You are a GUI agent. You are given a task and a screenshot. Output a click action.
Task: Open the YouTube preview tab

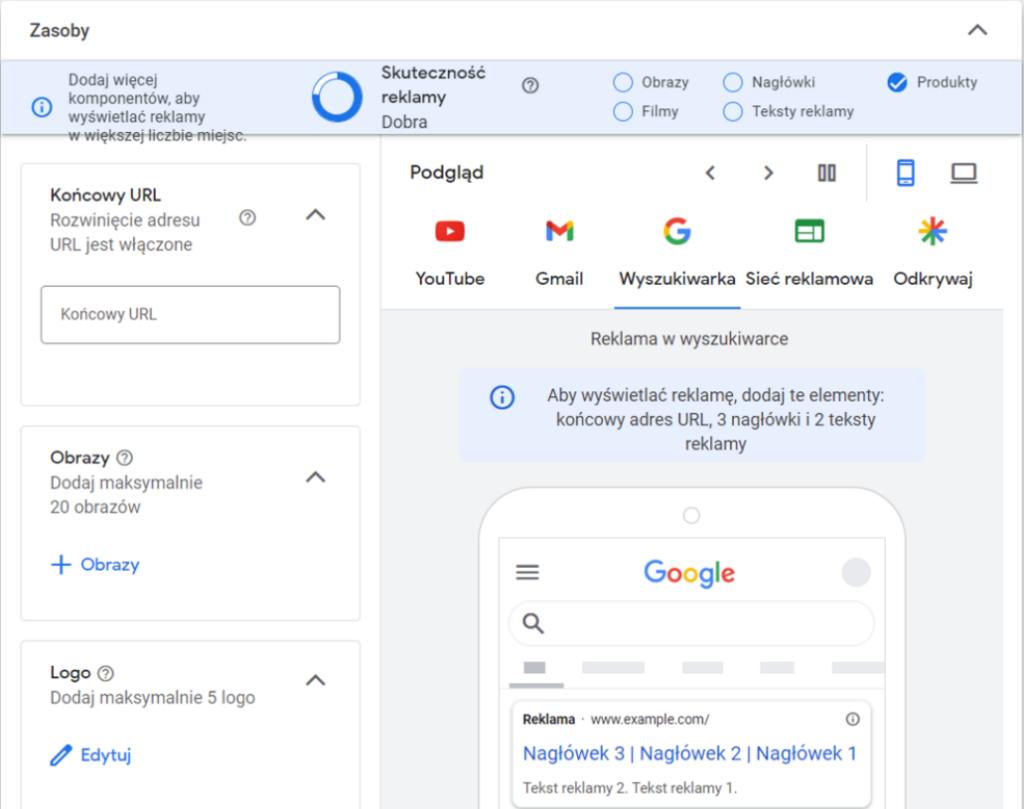[450, 253]
